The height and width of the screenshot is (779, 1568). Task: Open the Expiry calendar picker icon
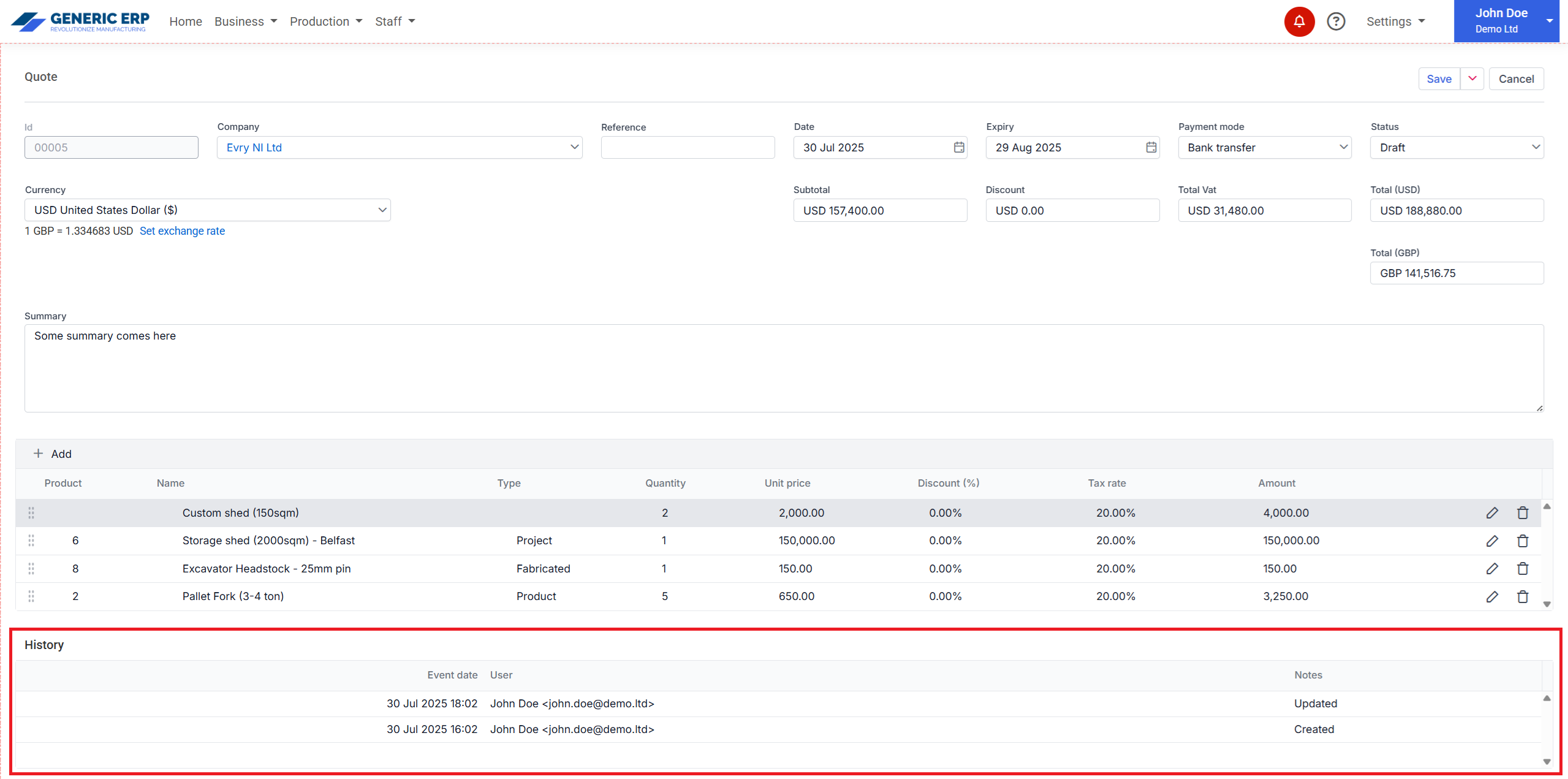1151,148
